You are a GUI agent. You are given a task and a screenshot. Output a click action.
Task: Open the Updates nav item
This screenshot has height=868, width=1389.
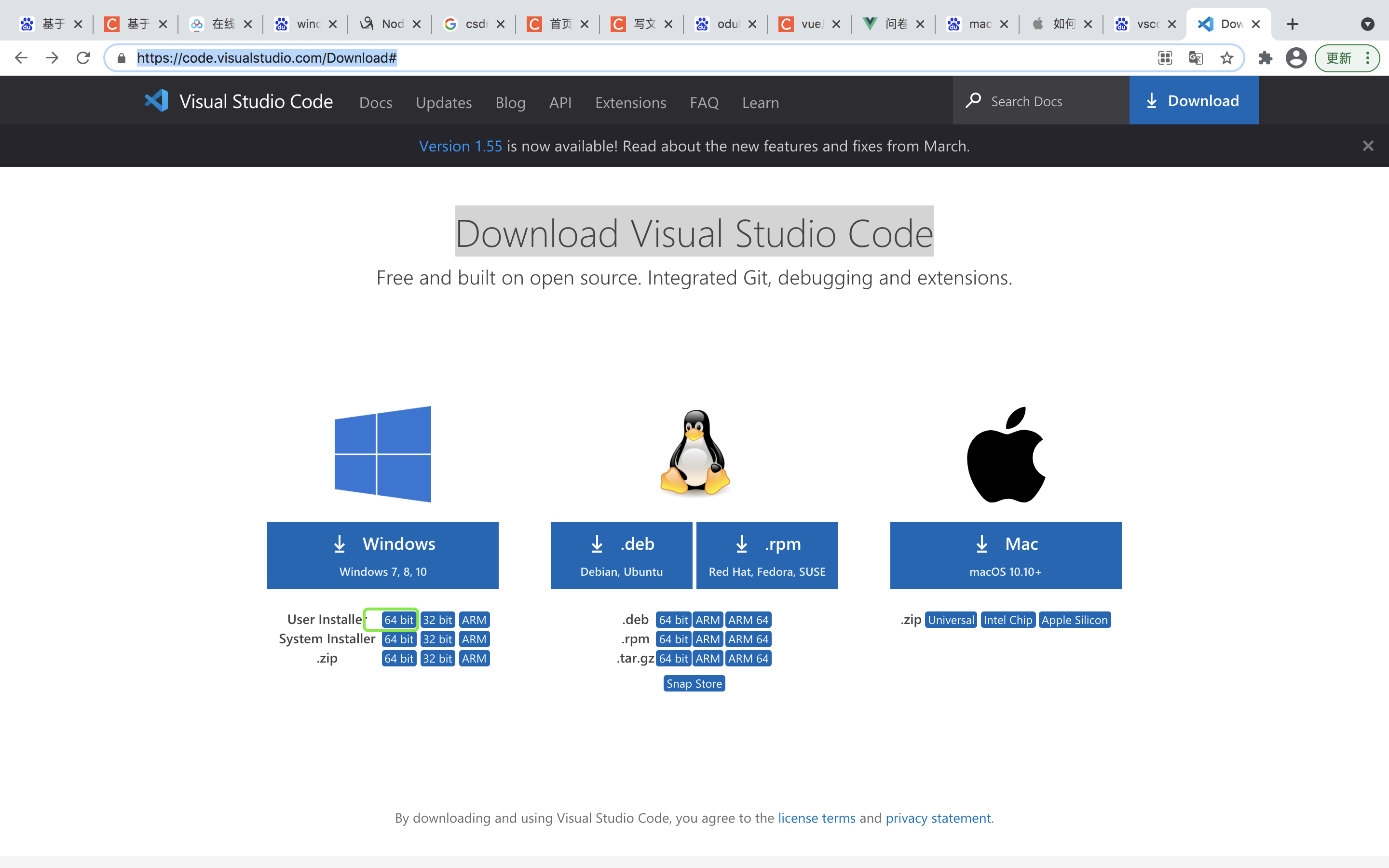tap(444, 102)
